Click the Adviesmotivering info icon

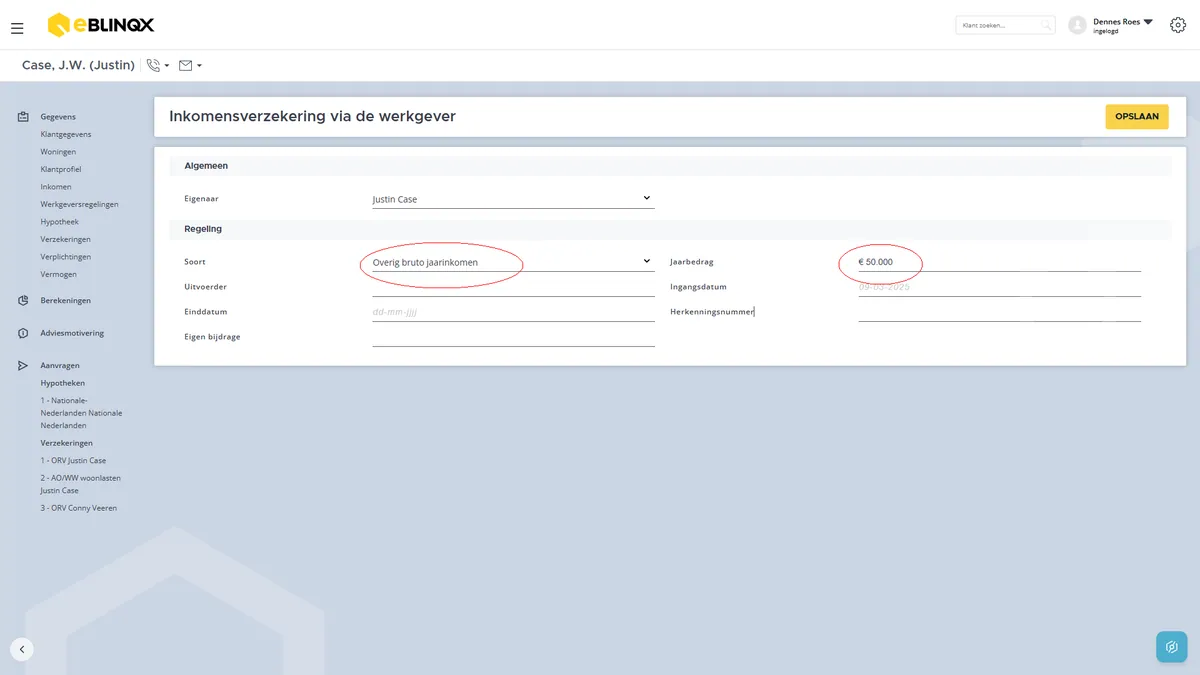point(23,333)
